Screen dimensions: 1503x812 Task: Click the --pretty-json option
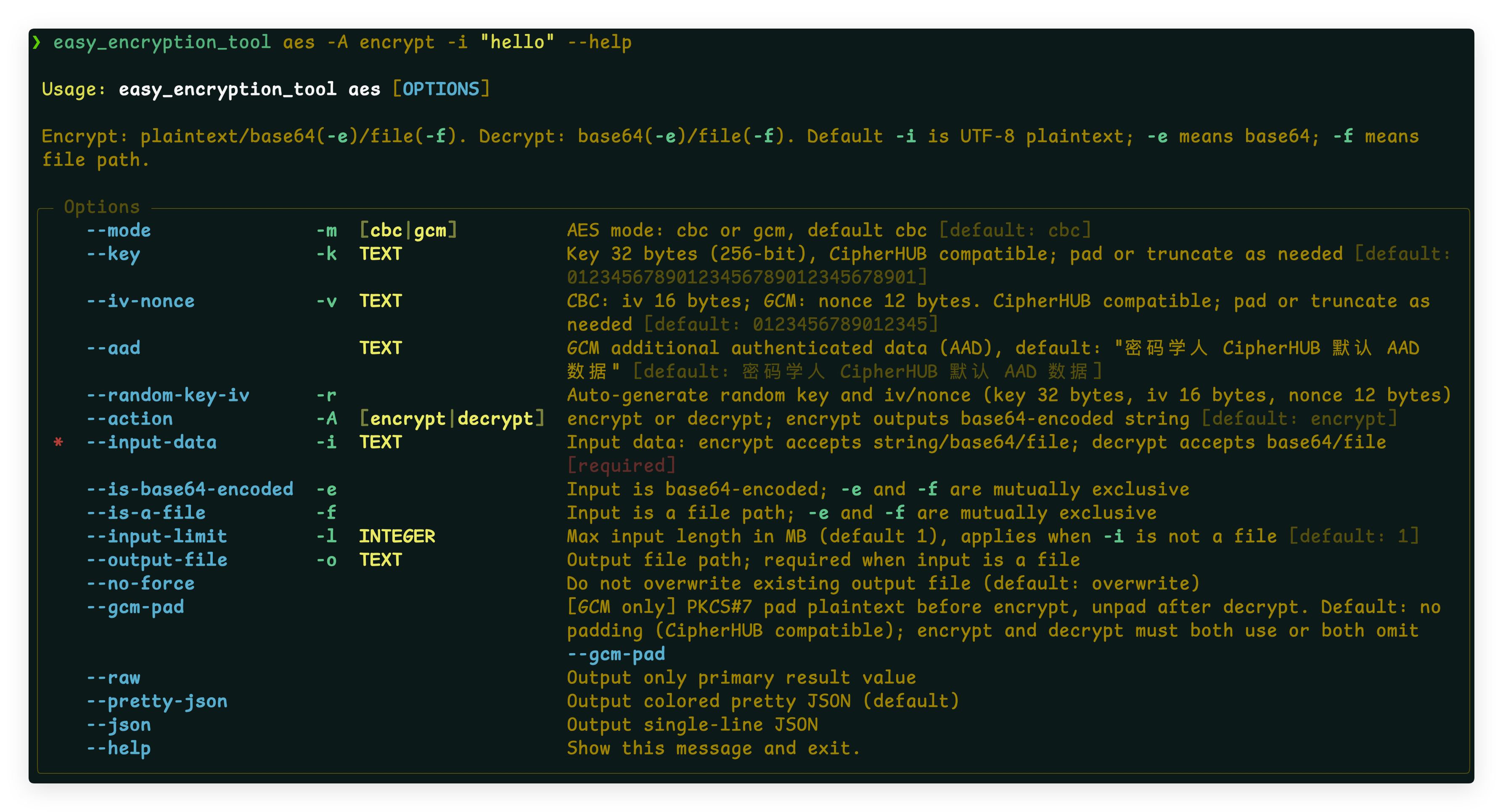(156, 701)
